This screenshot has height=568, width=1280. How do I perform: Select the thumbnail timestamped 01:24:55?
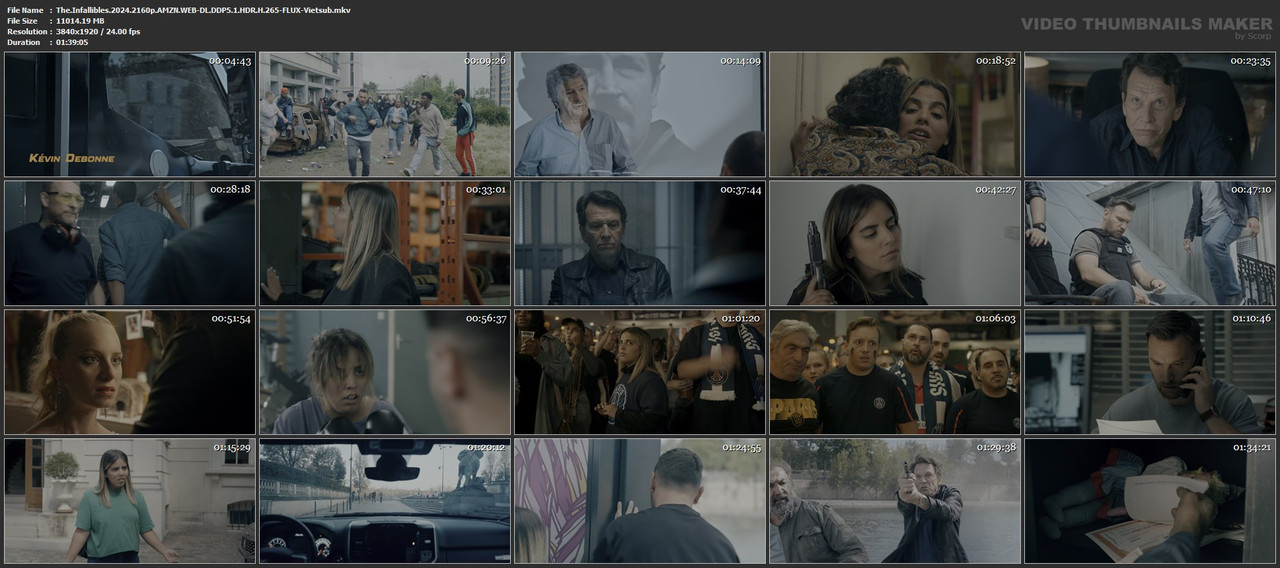click(640, 501)
